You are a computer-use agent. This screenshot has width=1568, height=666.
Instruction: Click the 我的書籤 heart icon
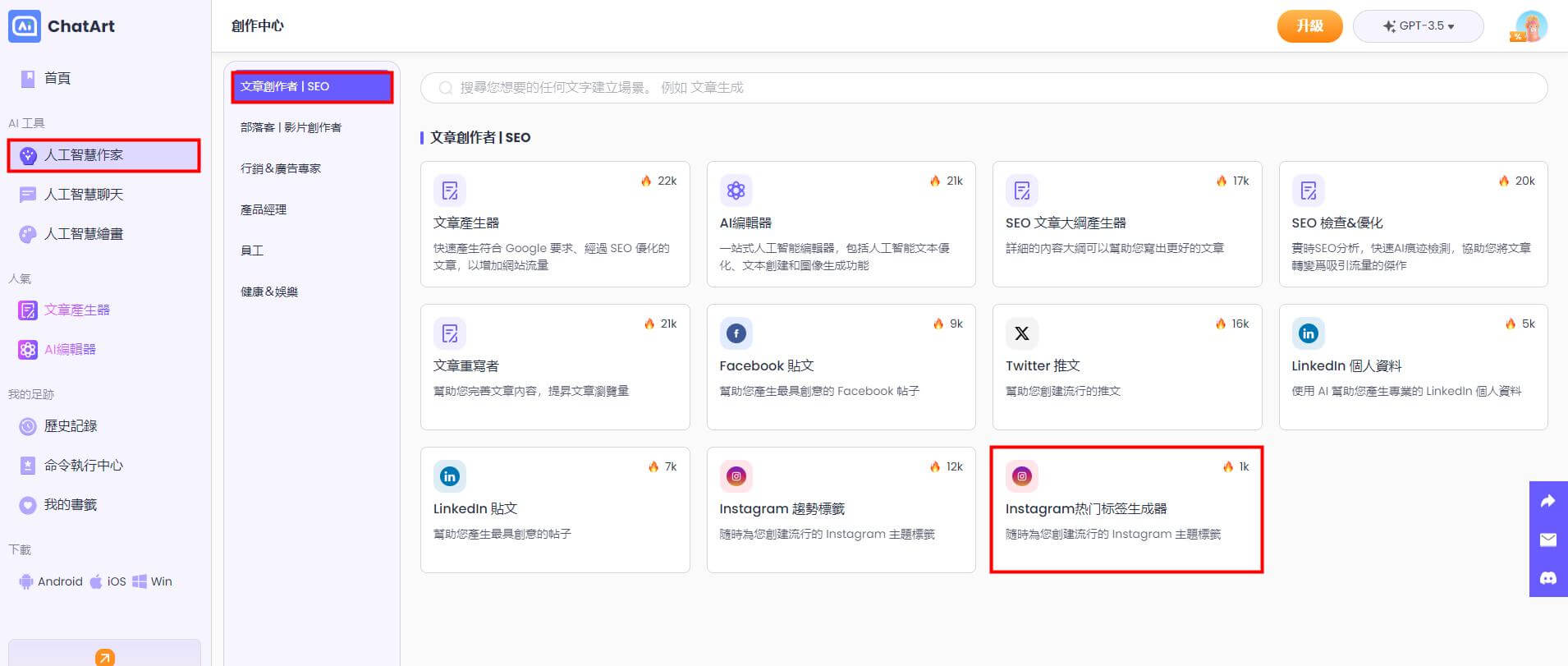click(x=28, y=505)
